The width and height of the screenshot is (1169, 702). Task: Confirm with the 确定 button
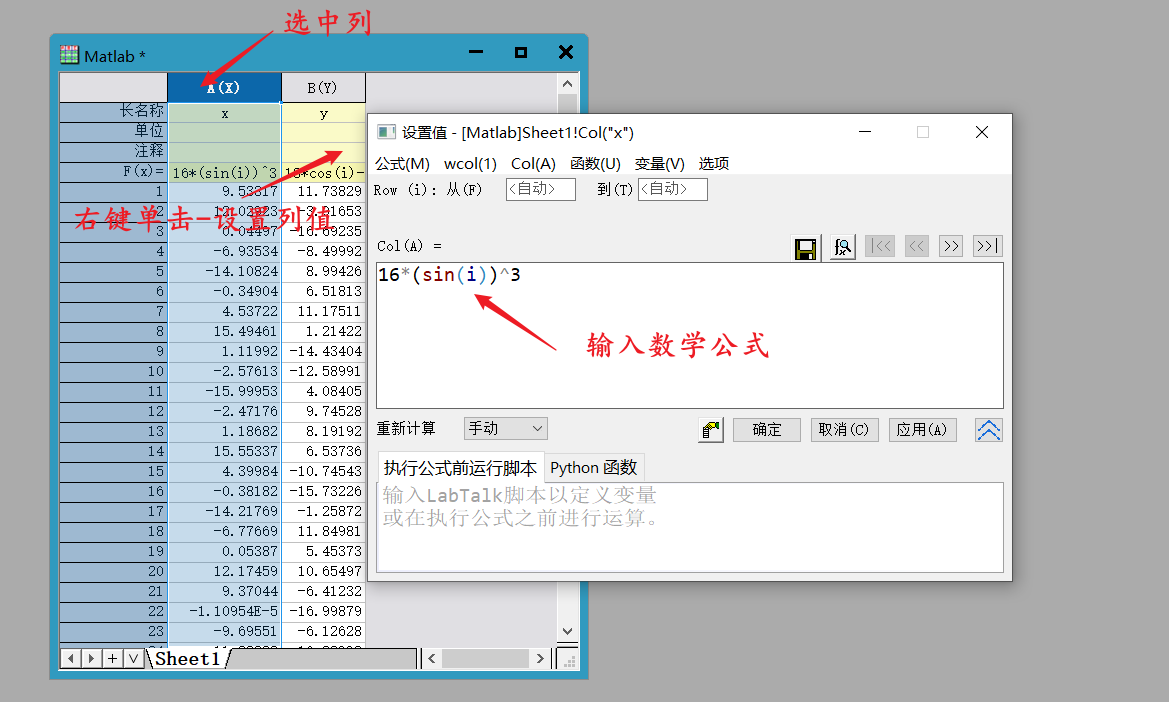pyautogui.click(x=766, y=430)
